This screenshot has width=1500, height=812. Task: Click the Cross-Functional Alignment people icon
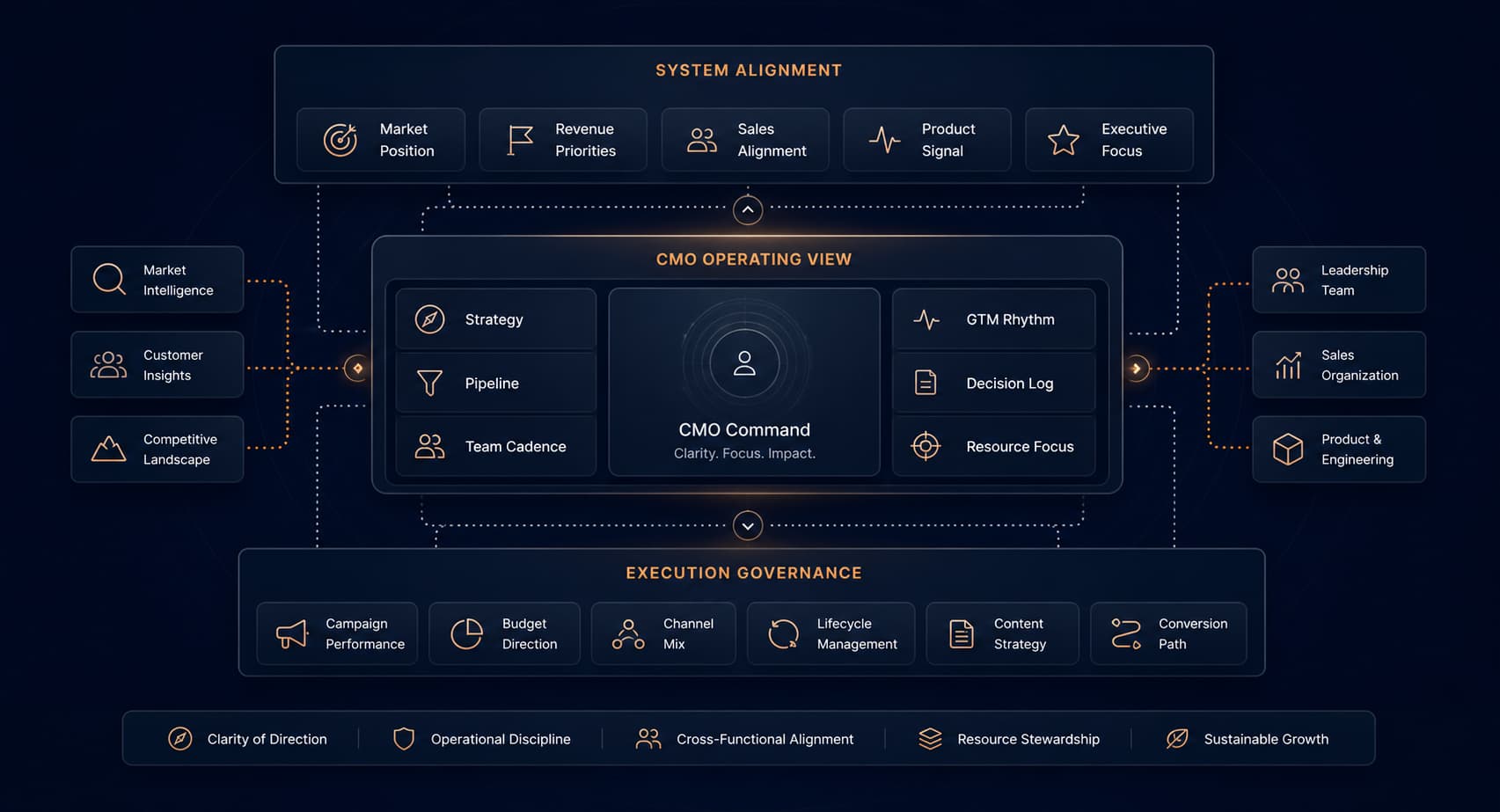(x=648, y=738)
